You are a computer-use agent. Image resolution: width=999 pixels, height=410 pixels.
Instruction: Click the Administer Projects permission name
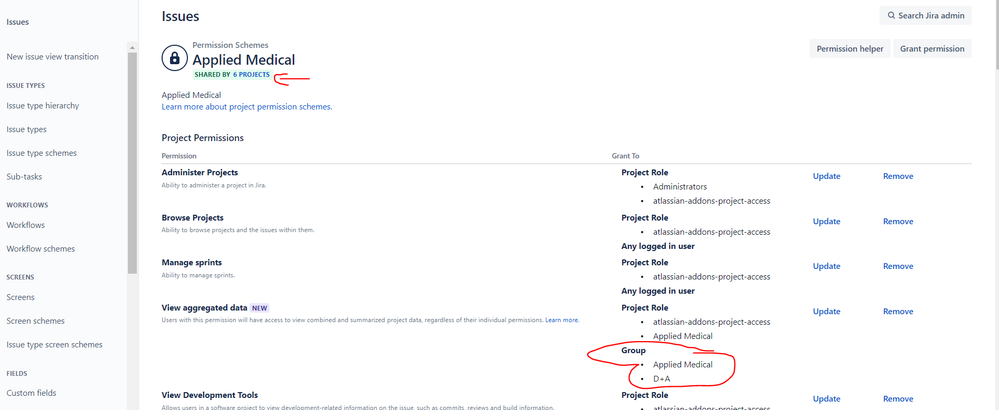click(x=200, y=173)
